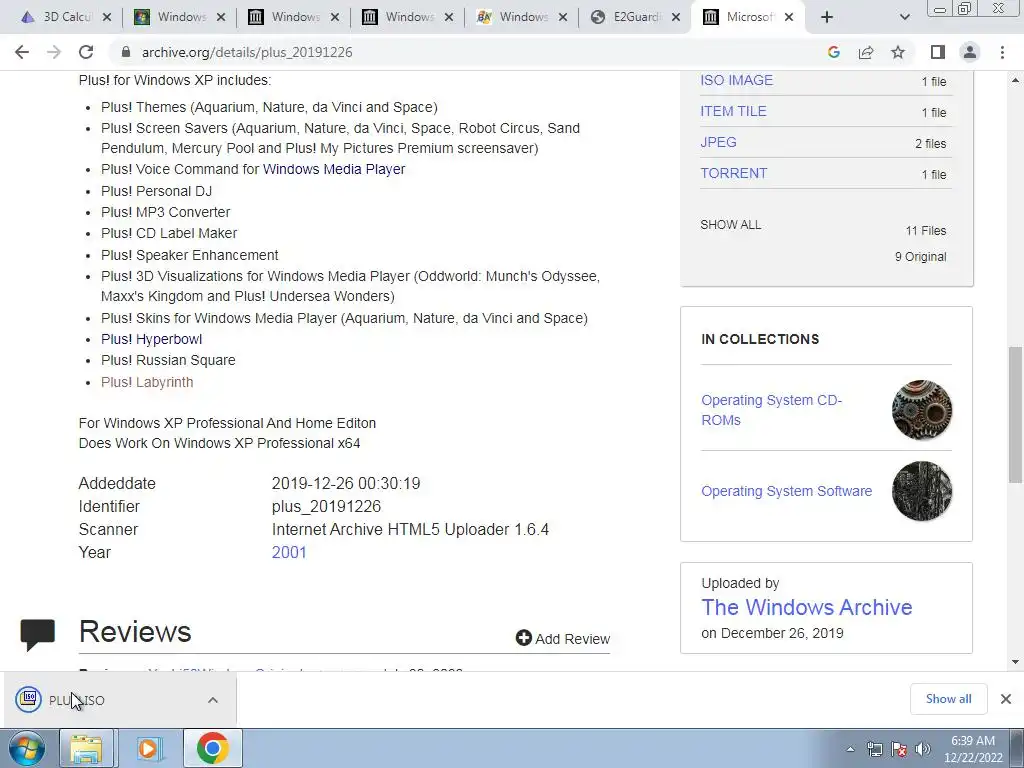Open the ISO IMAGE download option
The width and height of the screenshot is (1024, 768).
(737, 80)
